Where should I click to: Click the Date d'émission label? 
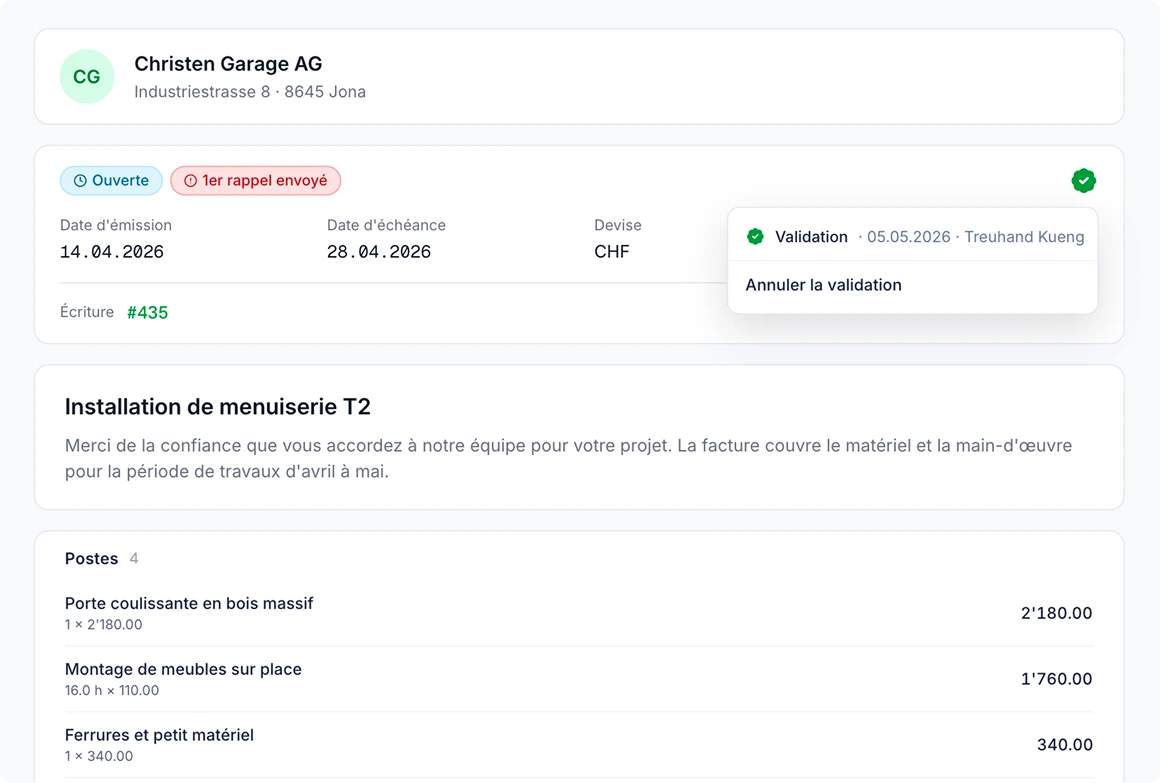click(115, 225)
